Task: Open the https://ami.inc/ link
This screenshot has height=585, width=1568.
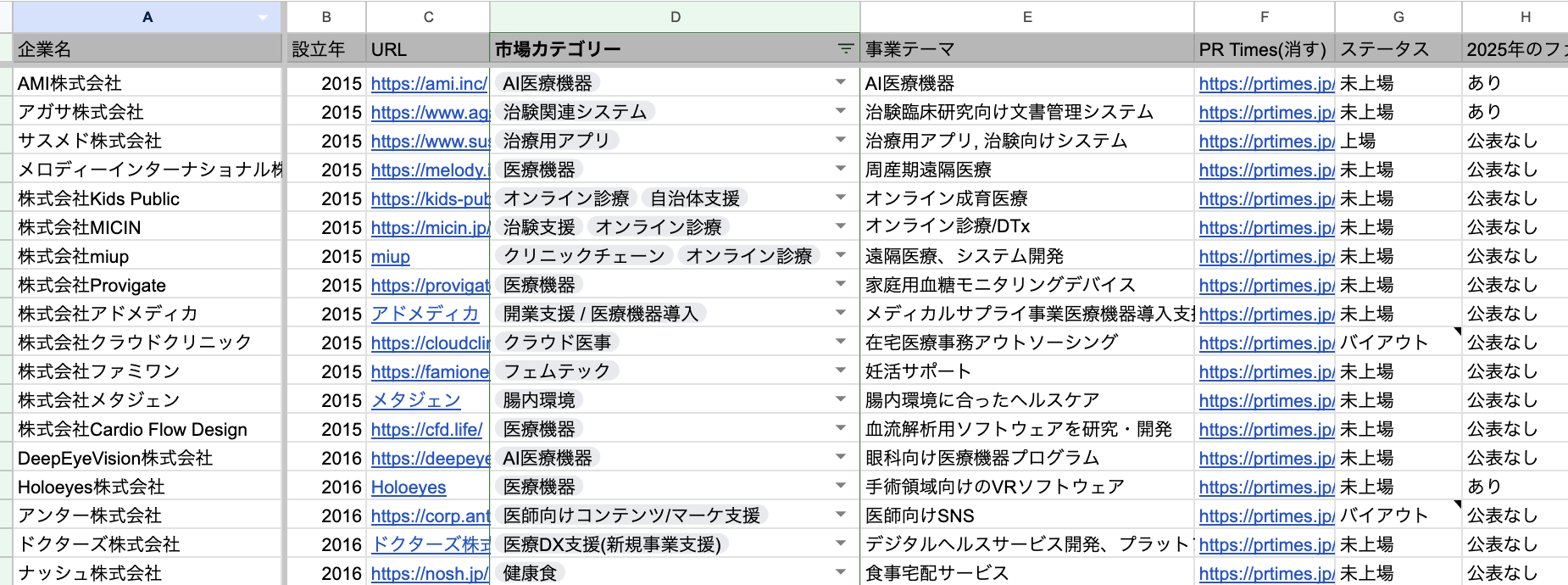Action: coord(429,83)
